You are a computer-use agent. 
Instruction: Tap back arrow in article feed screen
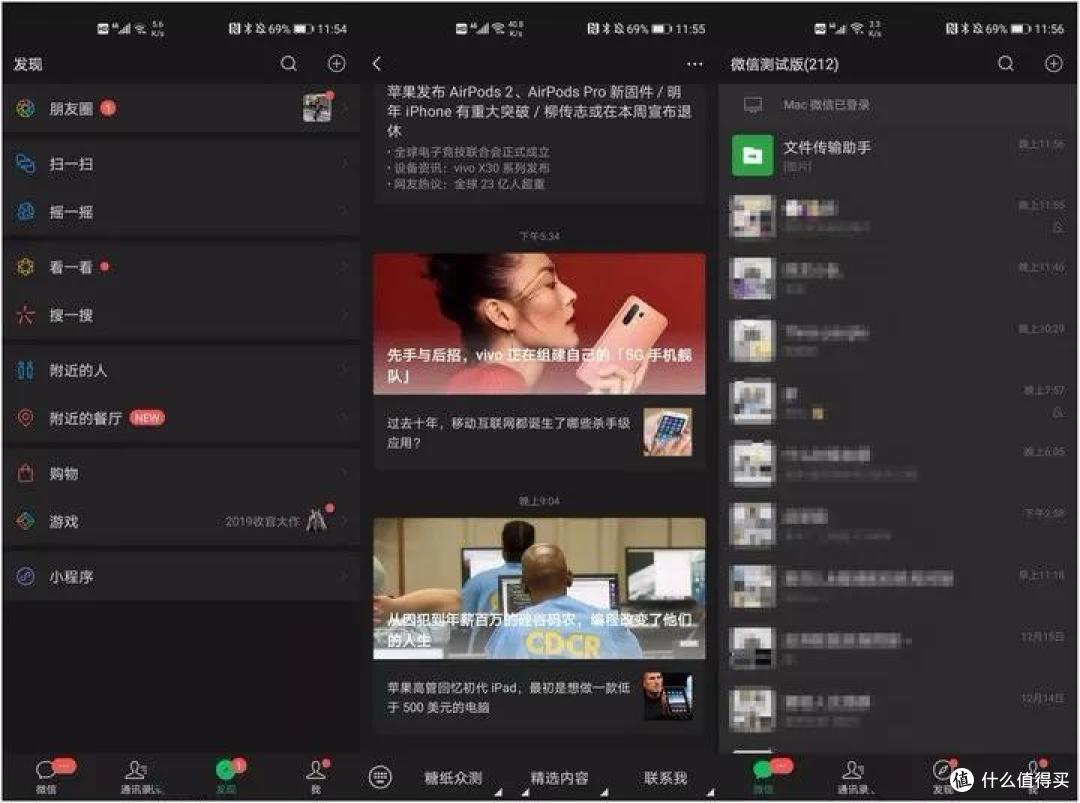(377, 64)
